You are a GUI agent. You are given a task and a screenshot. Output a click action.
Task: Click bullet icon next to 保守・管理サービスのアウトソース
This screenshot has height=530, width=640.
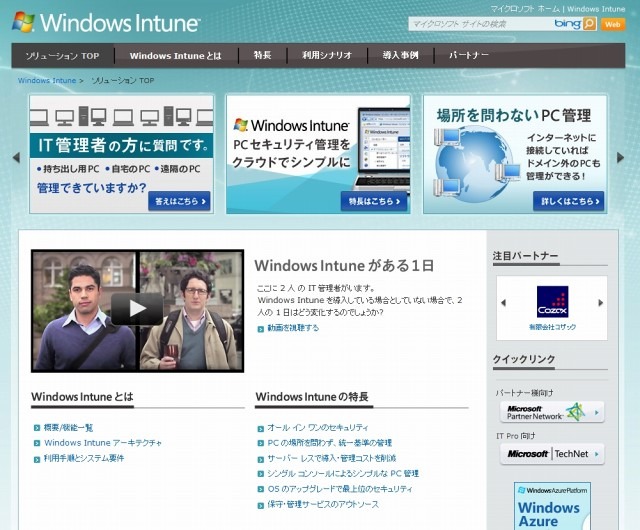[261, 506]
